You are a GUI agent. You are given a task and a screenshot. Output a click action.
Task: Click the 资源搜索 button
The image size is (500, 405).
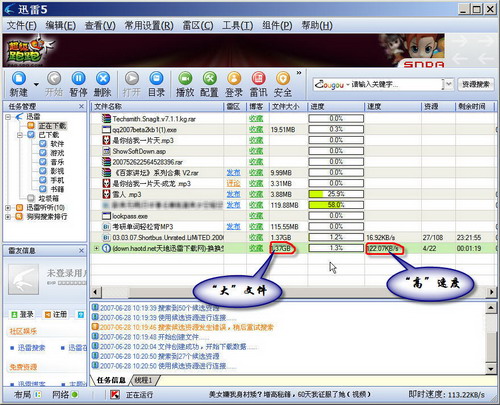[x=476, y=84]
